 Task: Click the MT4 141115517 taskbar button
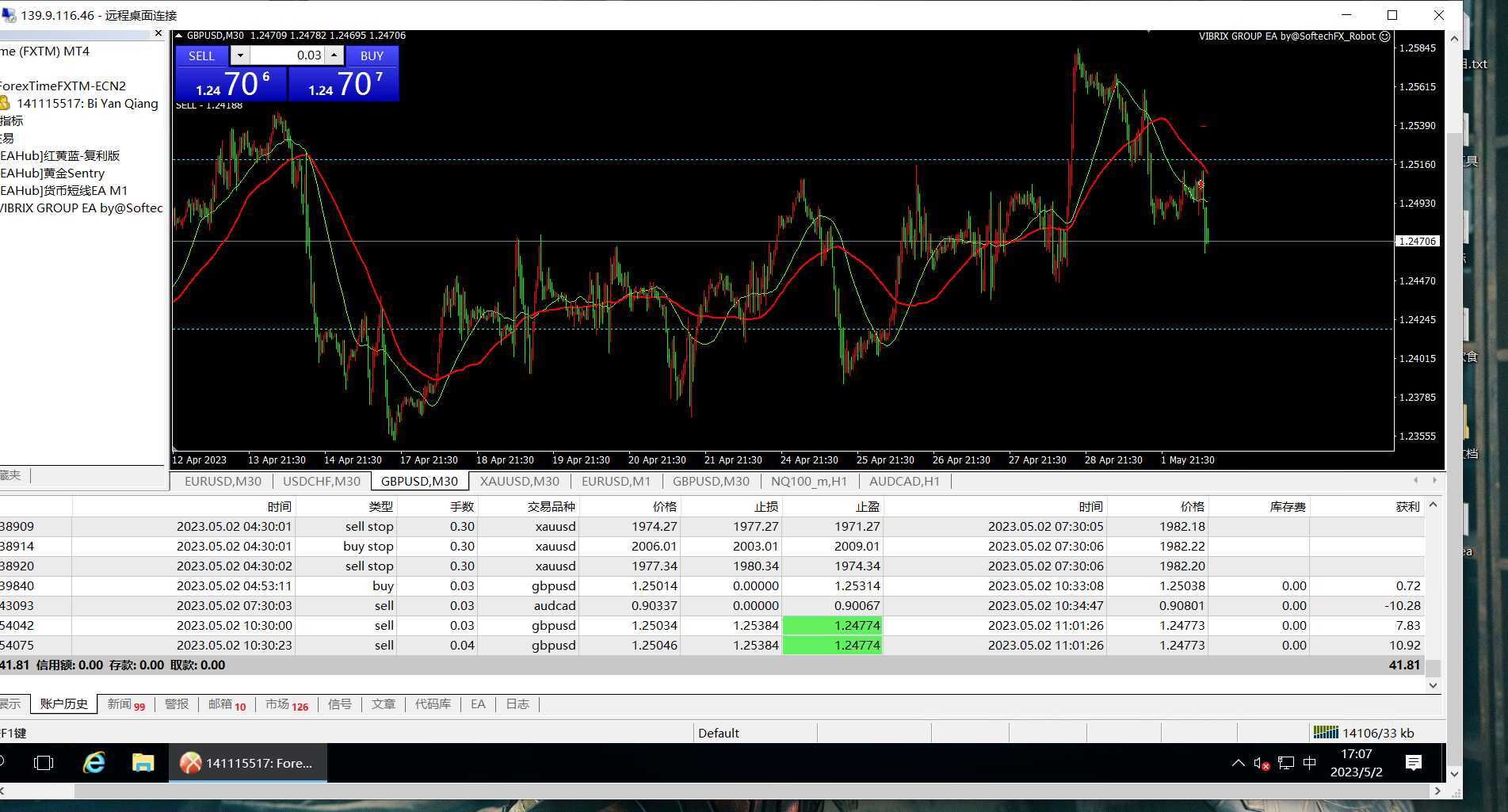point(248,763)
